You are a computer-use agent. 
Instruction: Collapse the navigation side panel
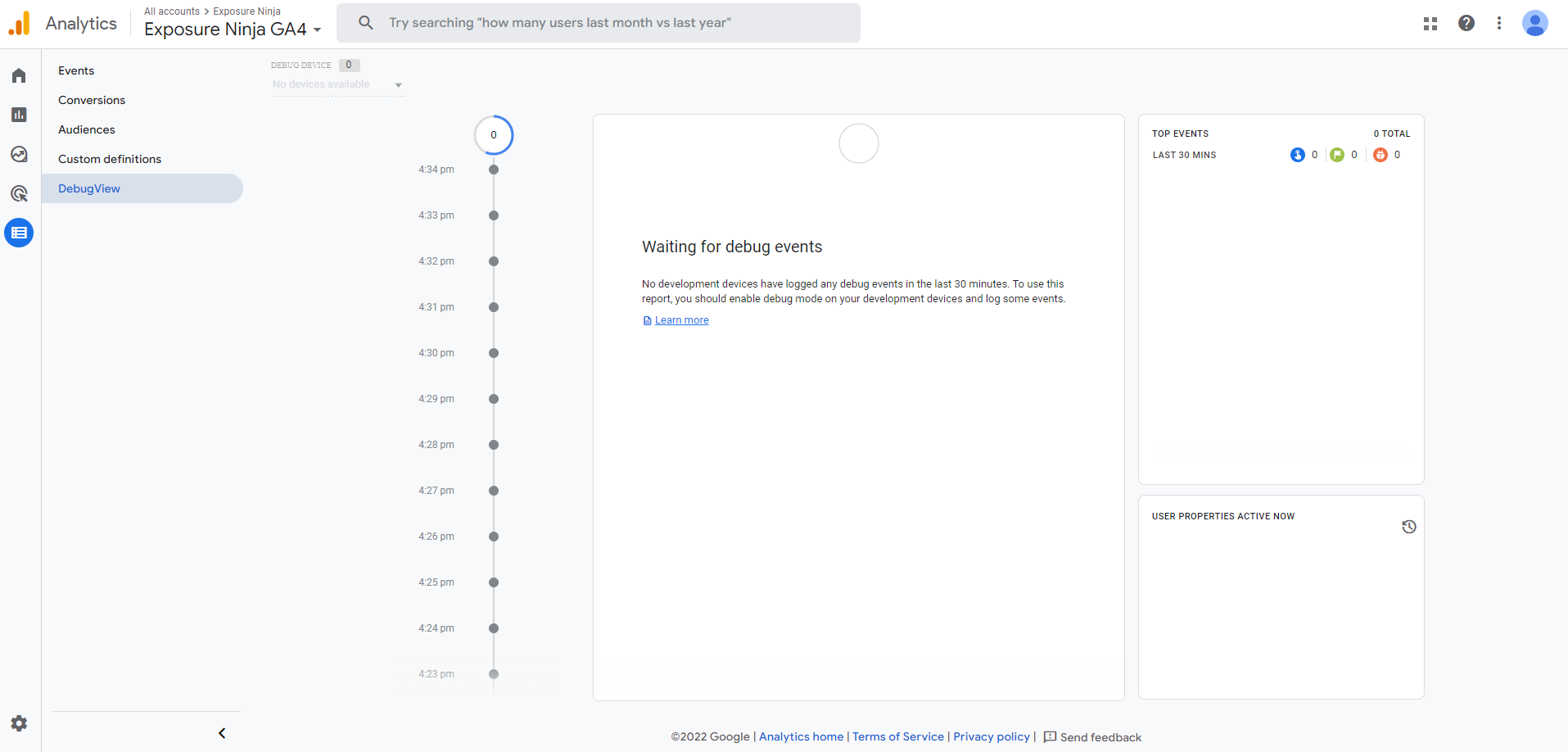point(222,733)
